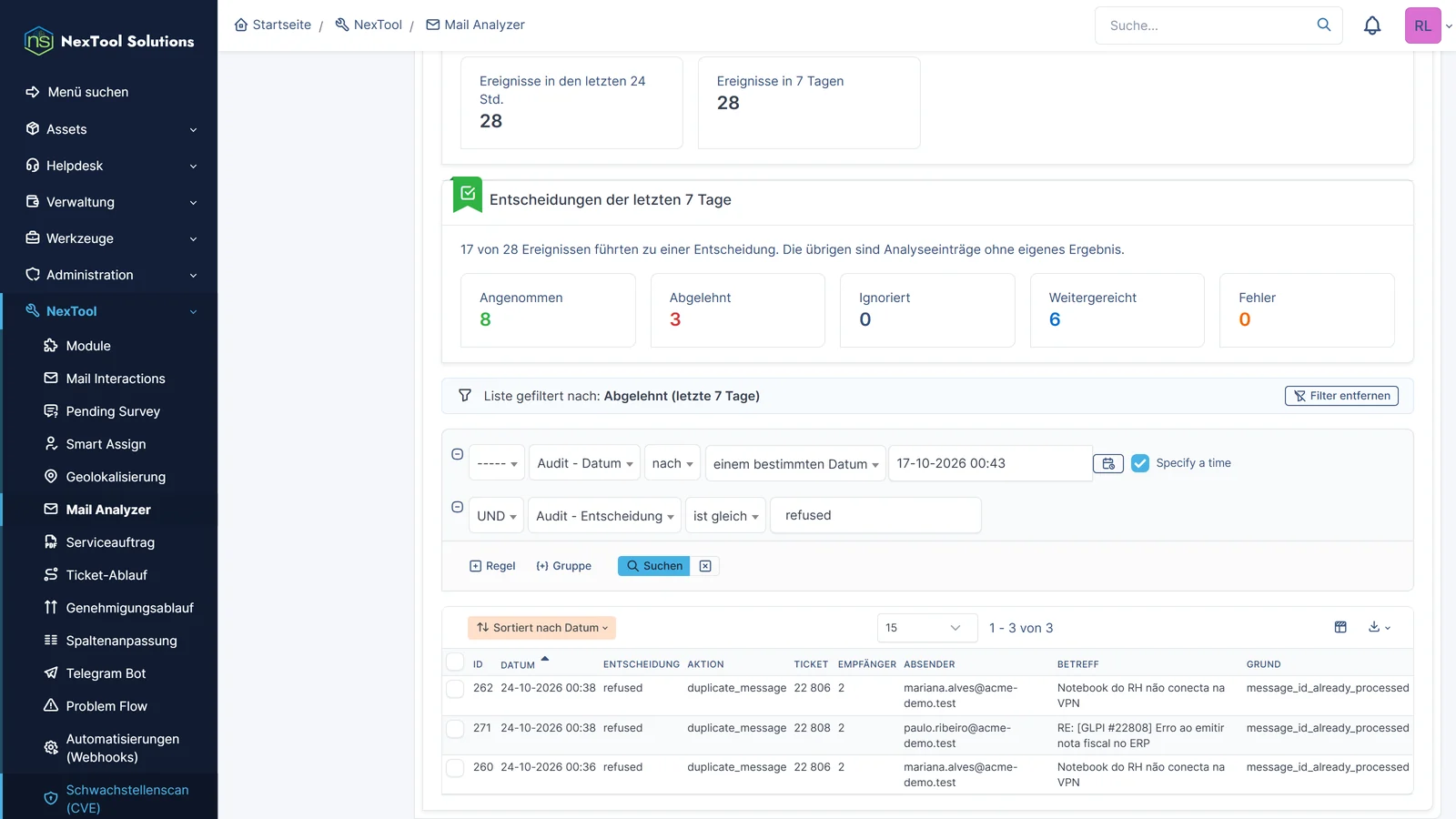Check the row with ID 260
Image resolution: width=1456 pixels, height=819 pixels.
pyautogui.click(x=455, y=768)
